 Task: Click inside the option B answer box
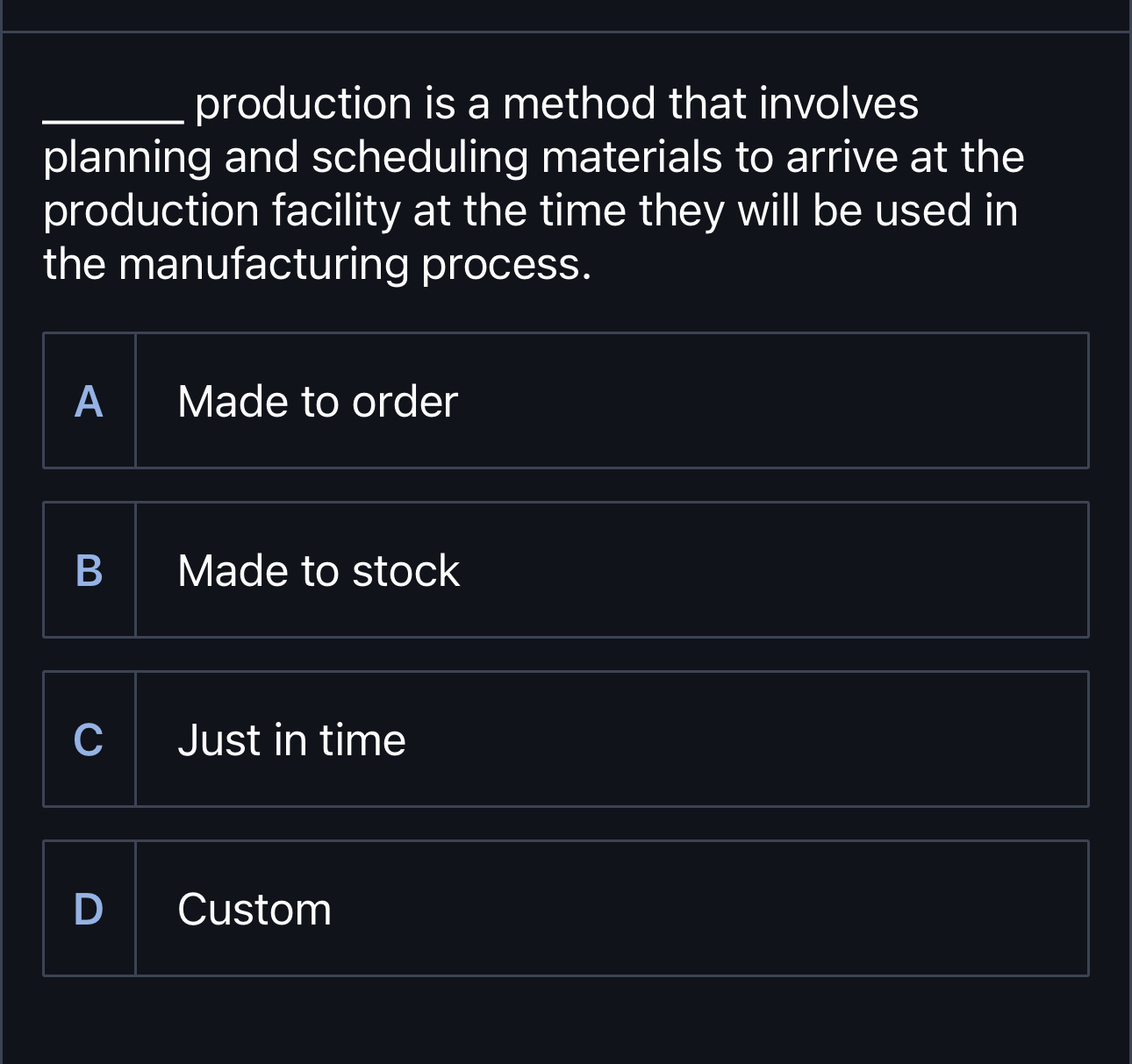(x=614, y=569)
